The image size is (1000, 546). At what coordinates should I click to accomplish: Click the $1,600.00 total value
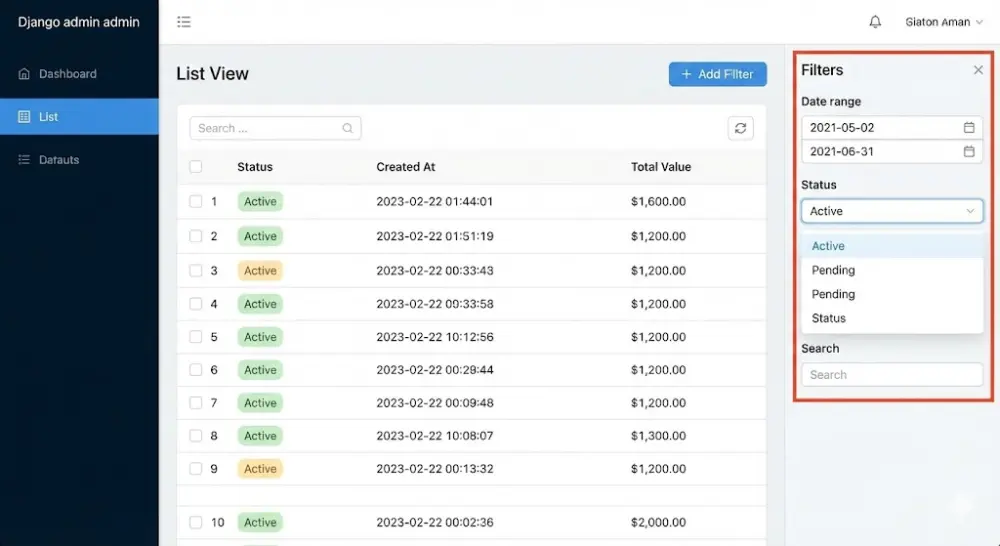coord(658,202)
